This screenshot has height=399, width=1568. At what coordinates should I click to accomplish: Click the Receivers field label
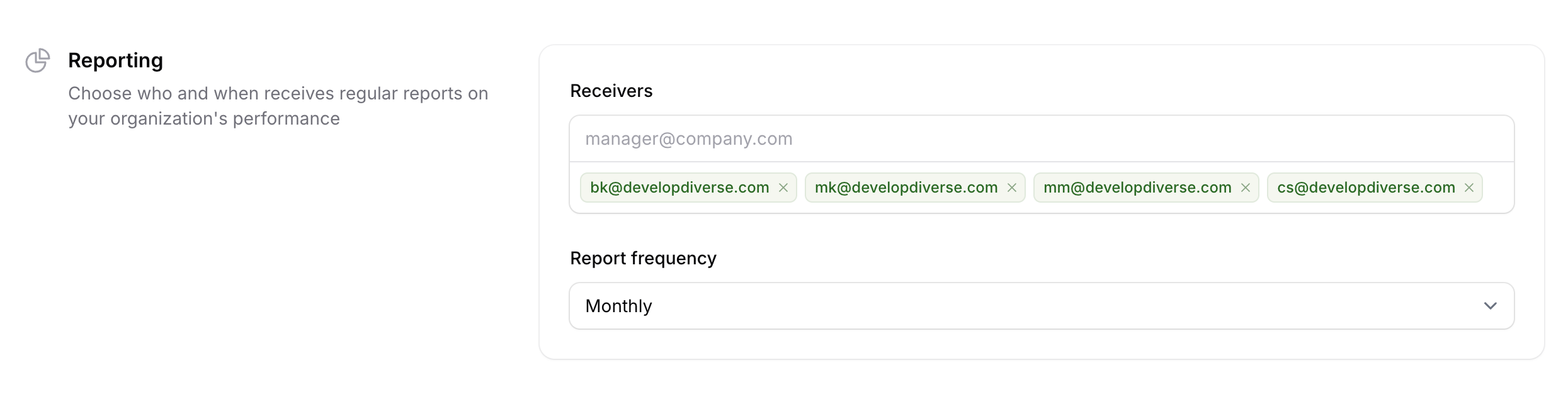[611, 91]
